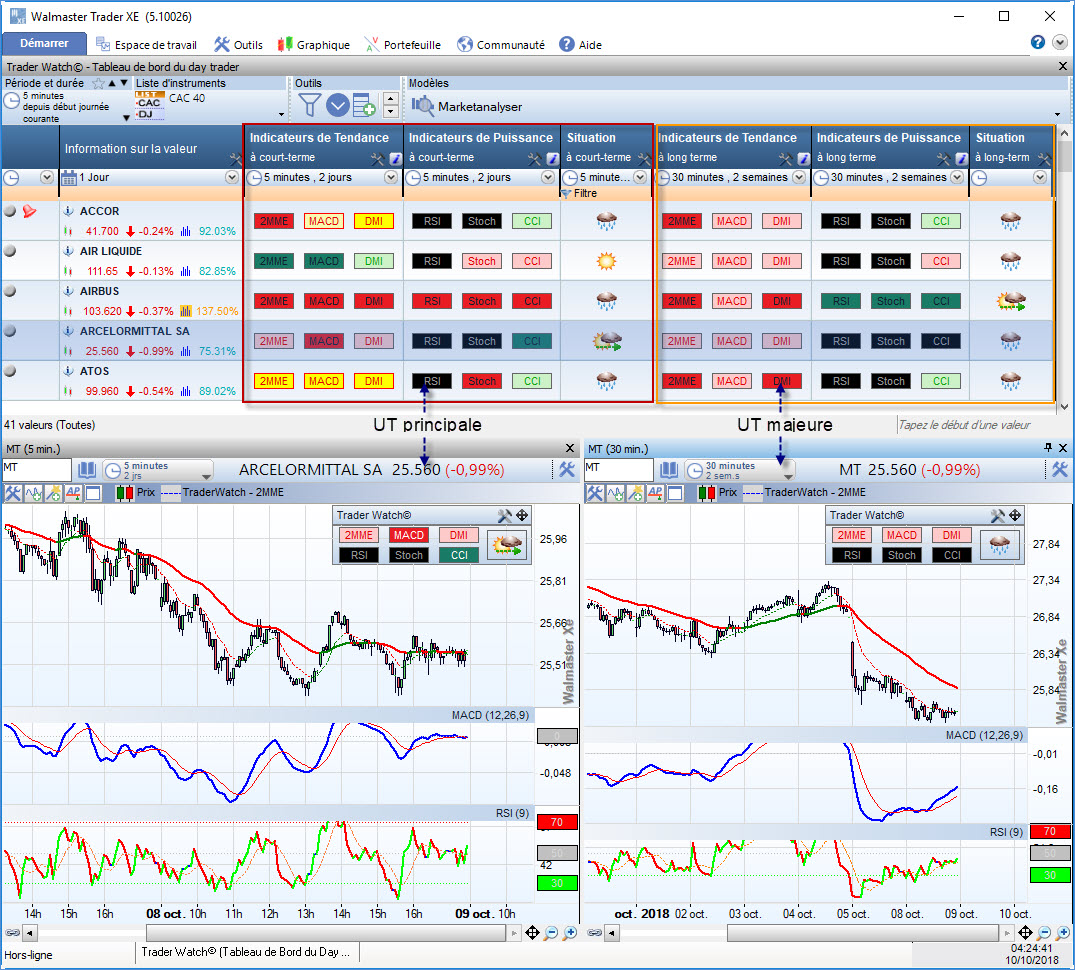Open the Communauté menu

tap(500, 45)
